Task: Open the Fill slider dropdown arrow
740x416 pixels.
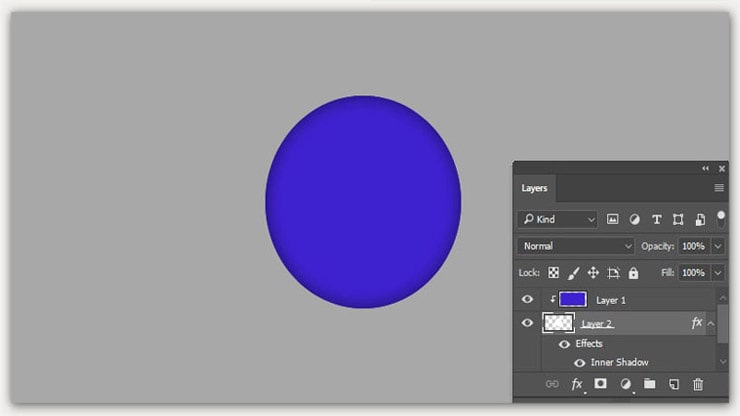Action: (x=718, y=272)
